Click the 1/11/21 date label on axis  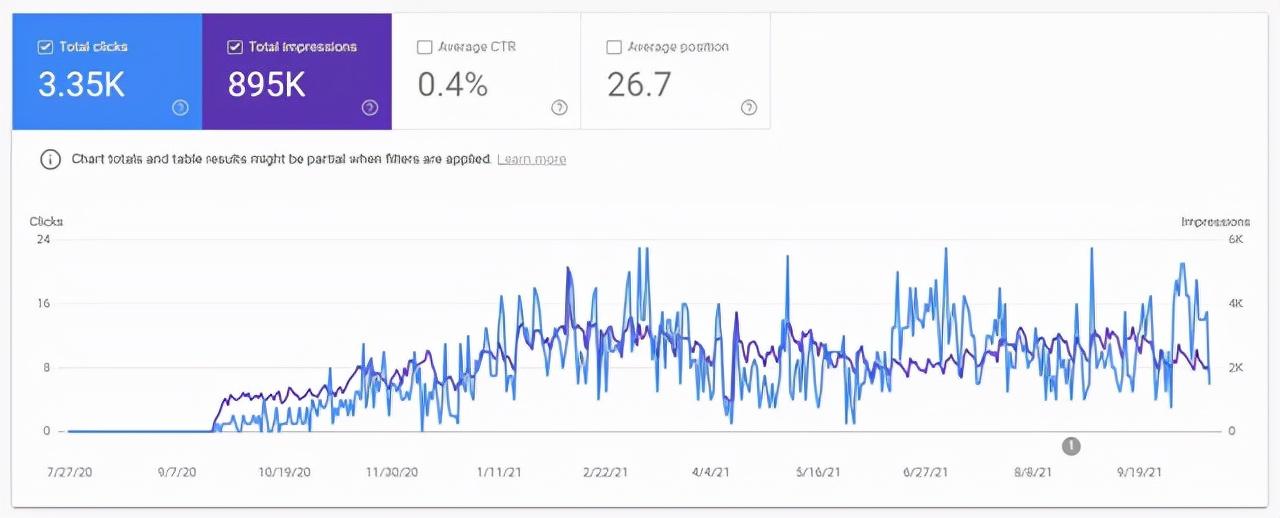click(498, 472)
